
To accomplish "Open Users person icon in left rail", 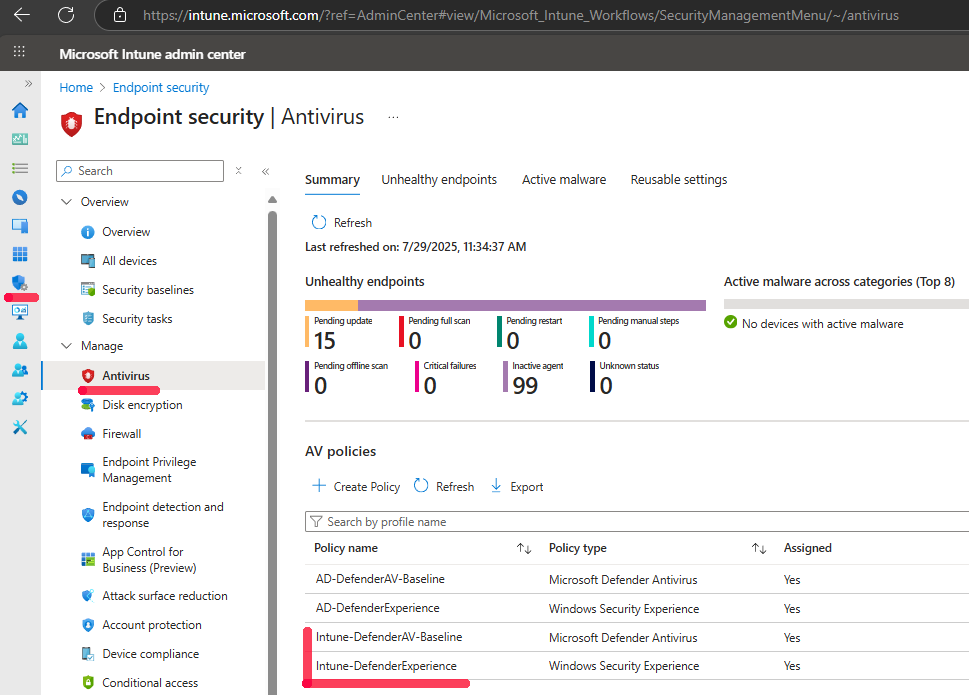I will (20, 341).
